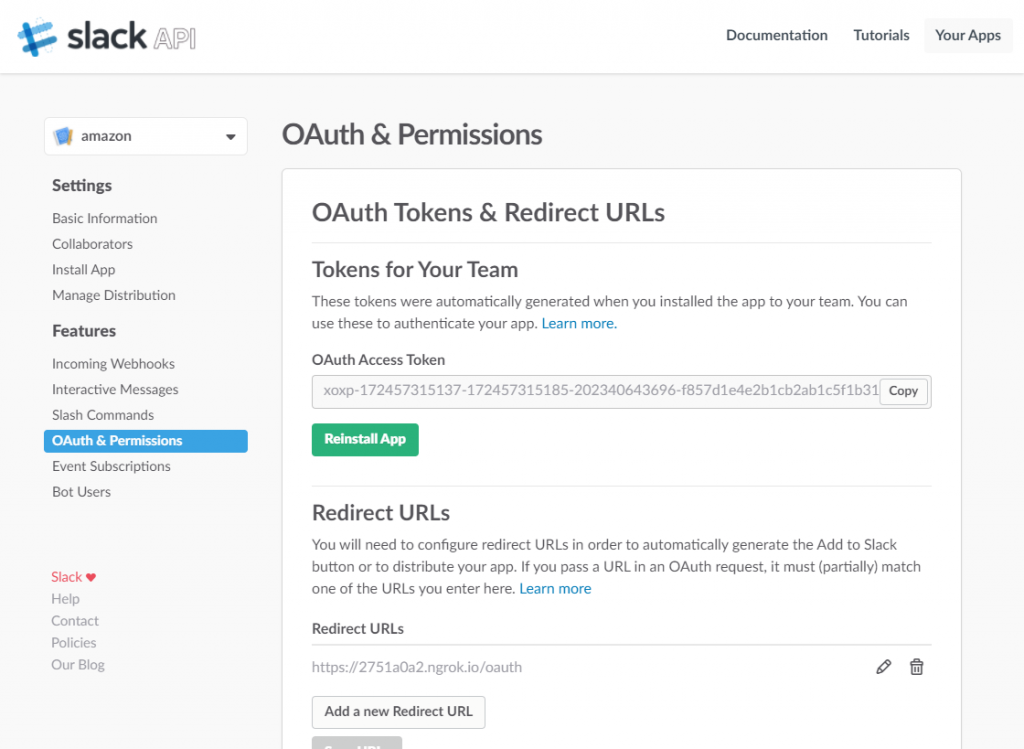1024x749 pixels.
Task: Go to the Tutorials page
Action: coord(881,35)
